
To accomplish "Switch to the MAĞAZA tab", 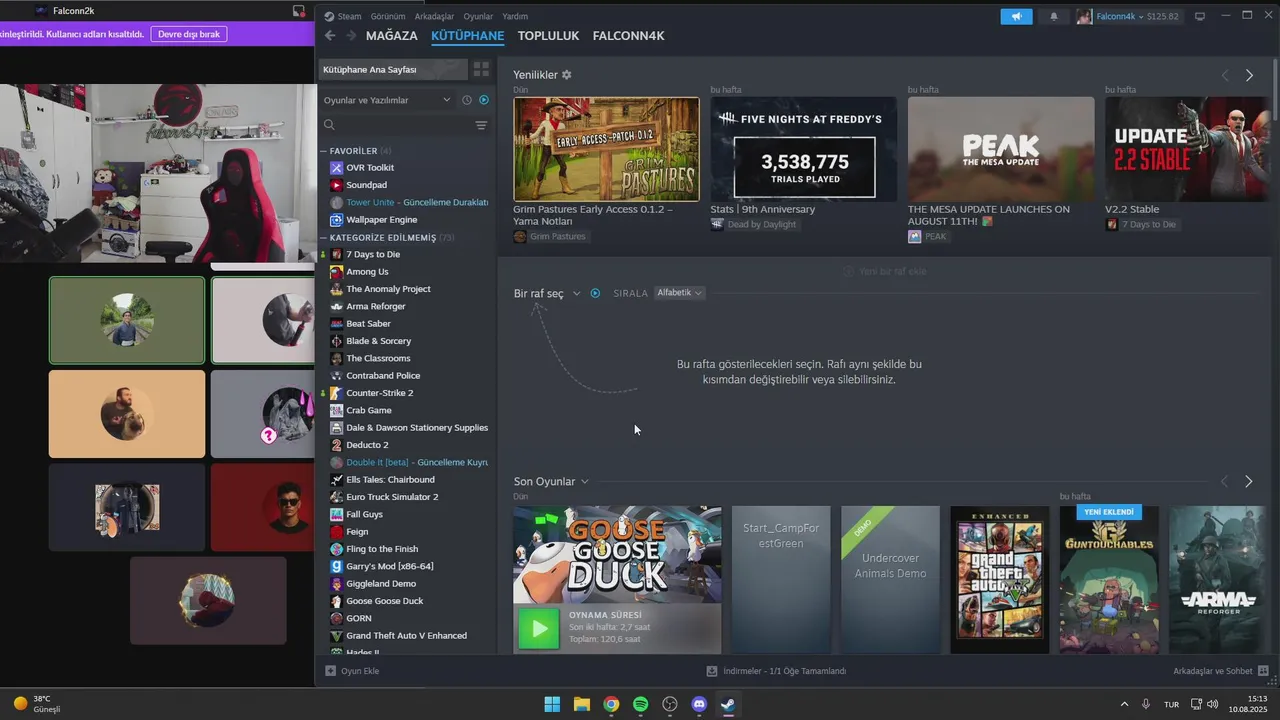I will [392, 36].
